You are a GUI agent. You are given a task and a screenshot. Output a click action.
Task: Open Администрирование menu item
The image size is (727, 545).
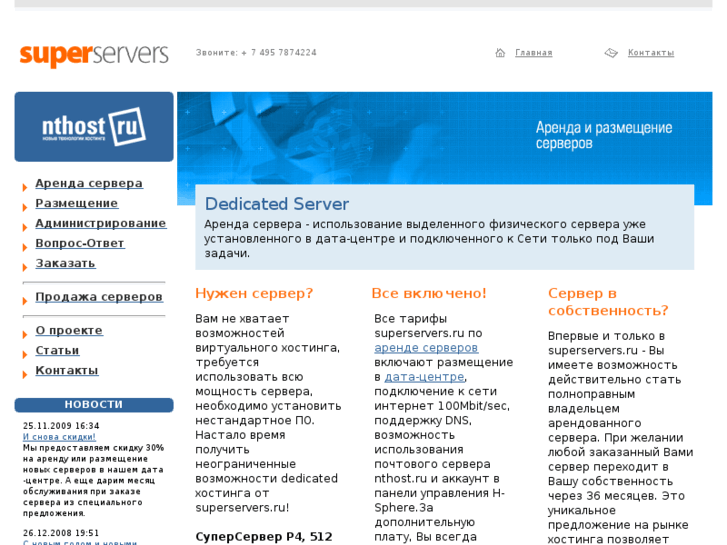101,223
